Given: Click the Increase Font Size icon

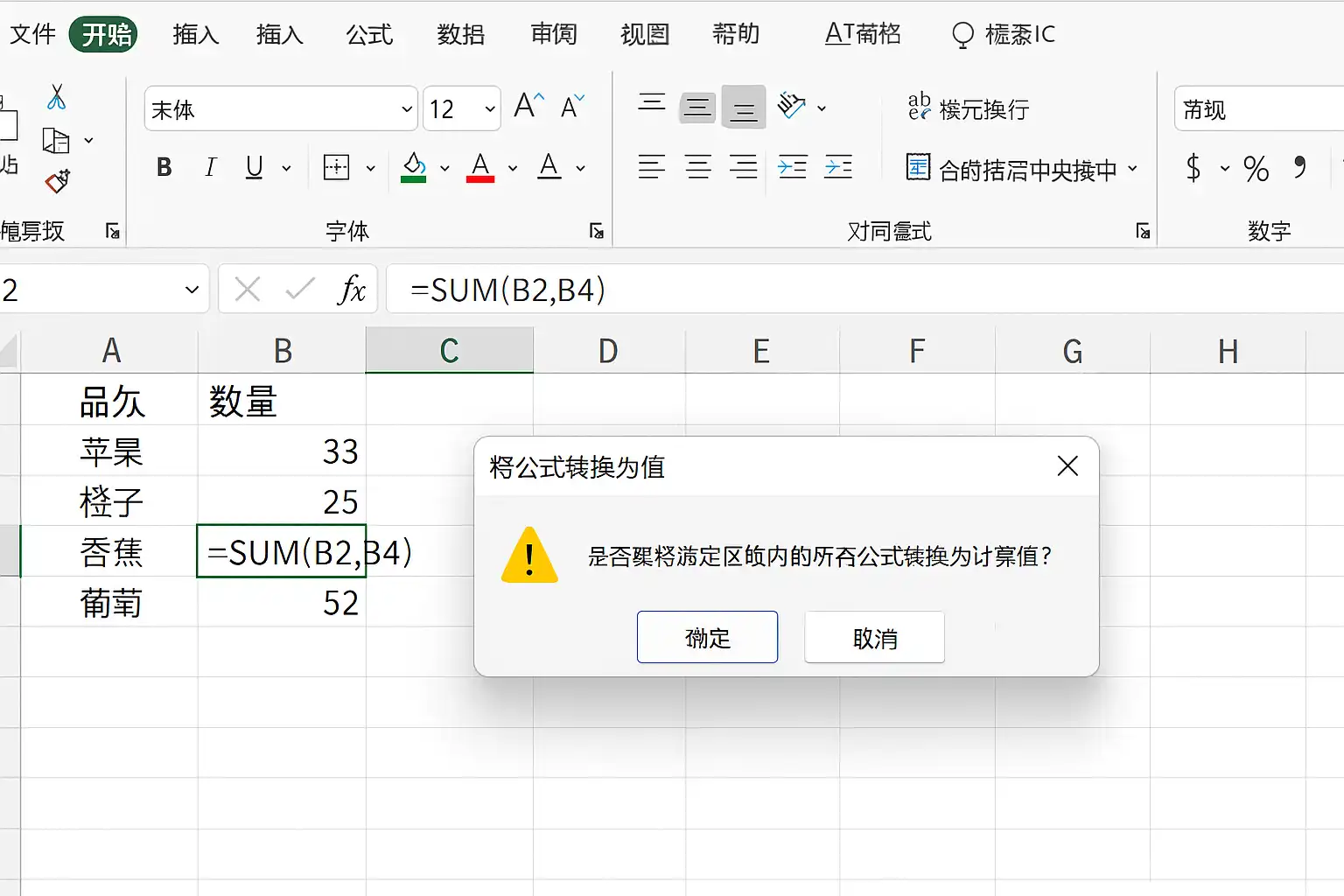Looking at the screenshot, I should pyautogui.click(x=528, y=106).
